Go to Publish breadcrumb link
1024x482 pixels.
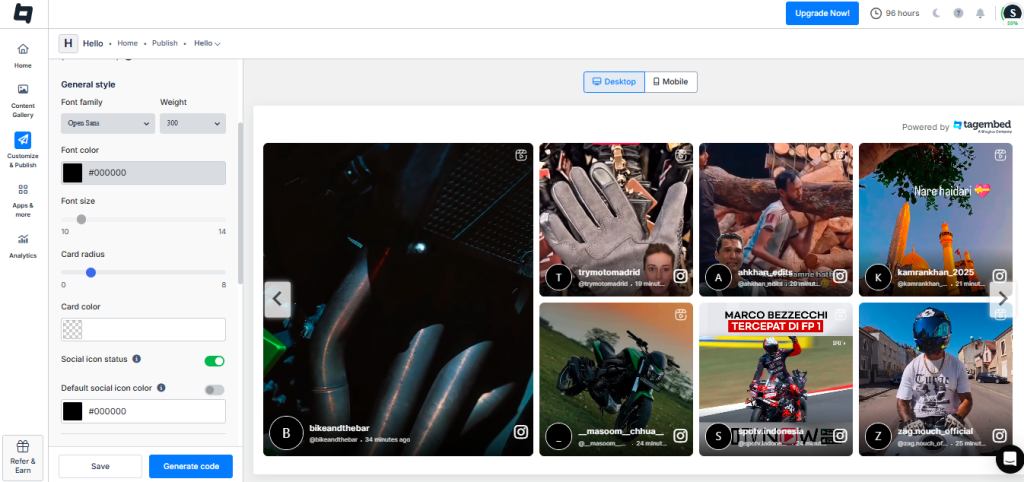point(165,43)
